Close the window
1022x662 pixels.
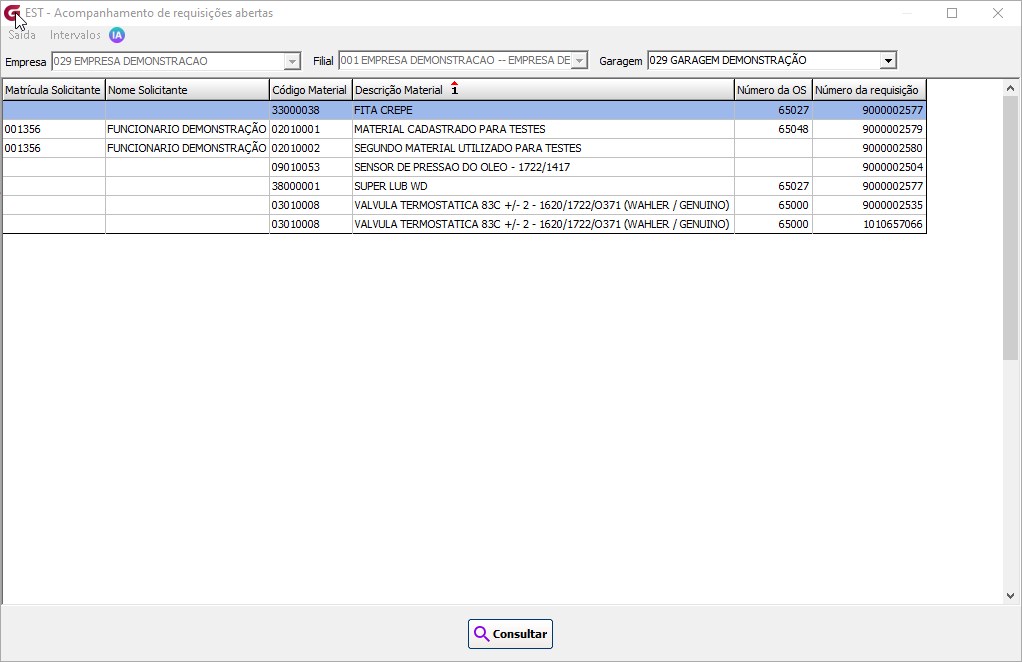coord(997,13)
